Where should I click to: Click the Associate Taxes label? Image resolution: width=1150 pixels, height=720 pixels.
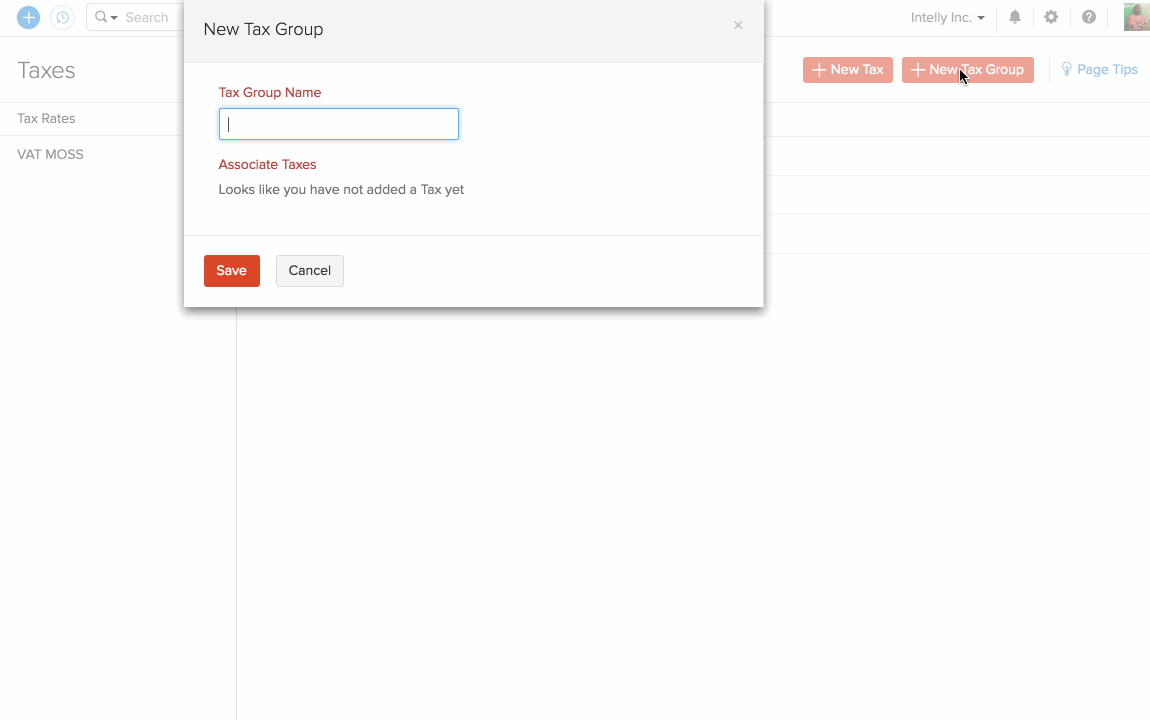pyautogui.click(x=267, y=164)
